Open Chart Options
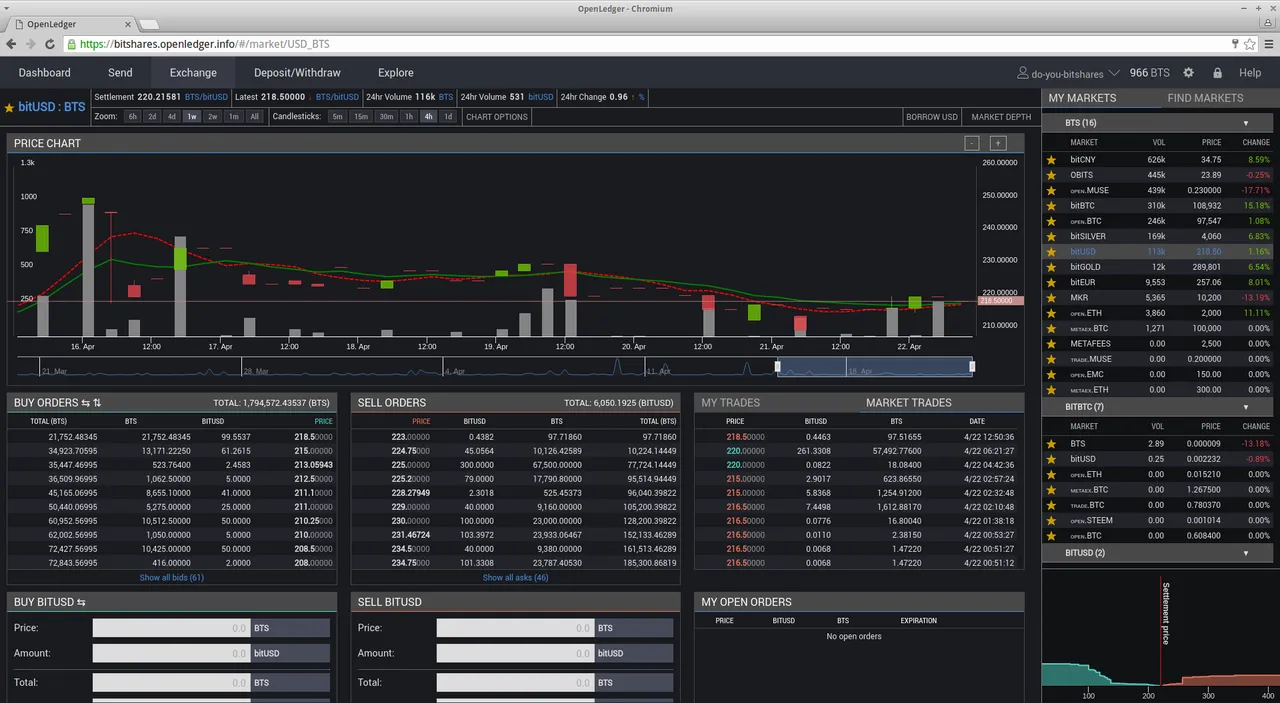 pyautogui.click(x=497, y=117)
